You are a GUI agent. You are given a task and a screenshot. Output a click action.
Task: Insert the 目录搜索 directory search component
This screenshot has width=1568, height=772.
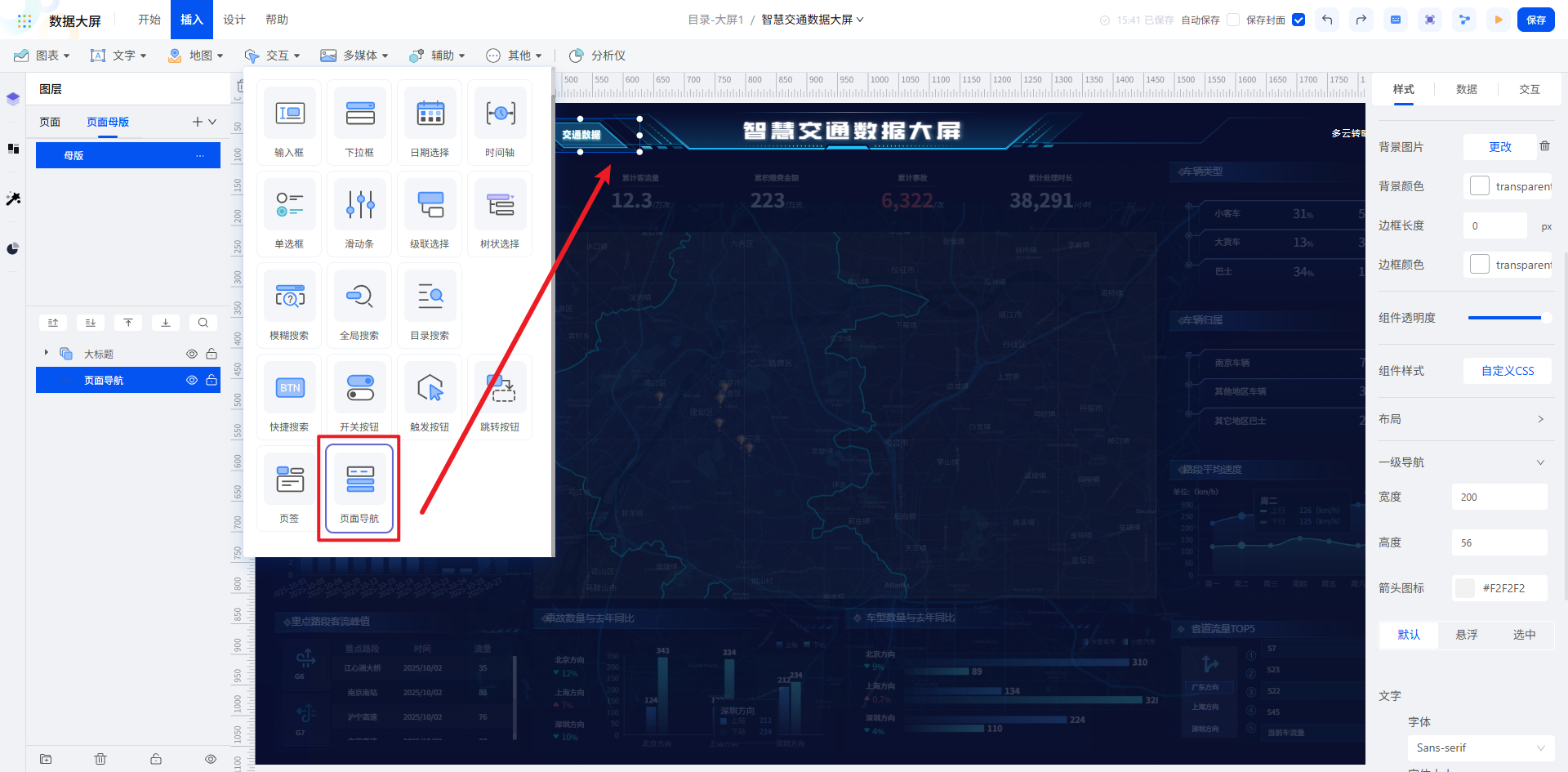tap(430, 306)
